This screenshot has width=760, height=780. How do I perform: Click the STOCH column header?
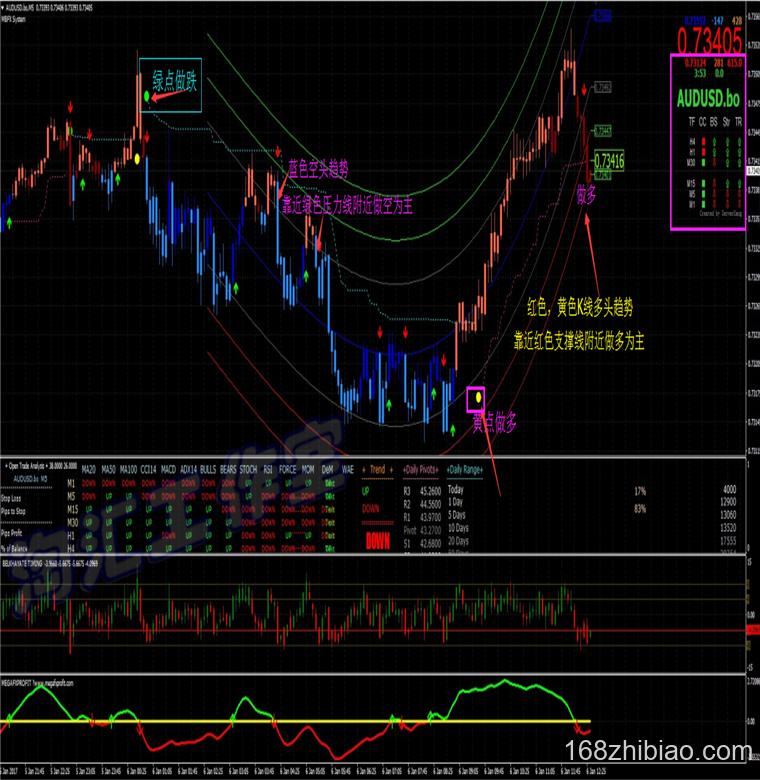248,469
